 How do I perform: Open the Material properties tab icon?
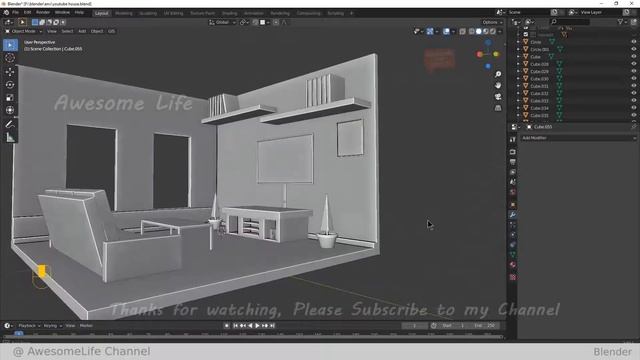[x=513, y=265]
